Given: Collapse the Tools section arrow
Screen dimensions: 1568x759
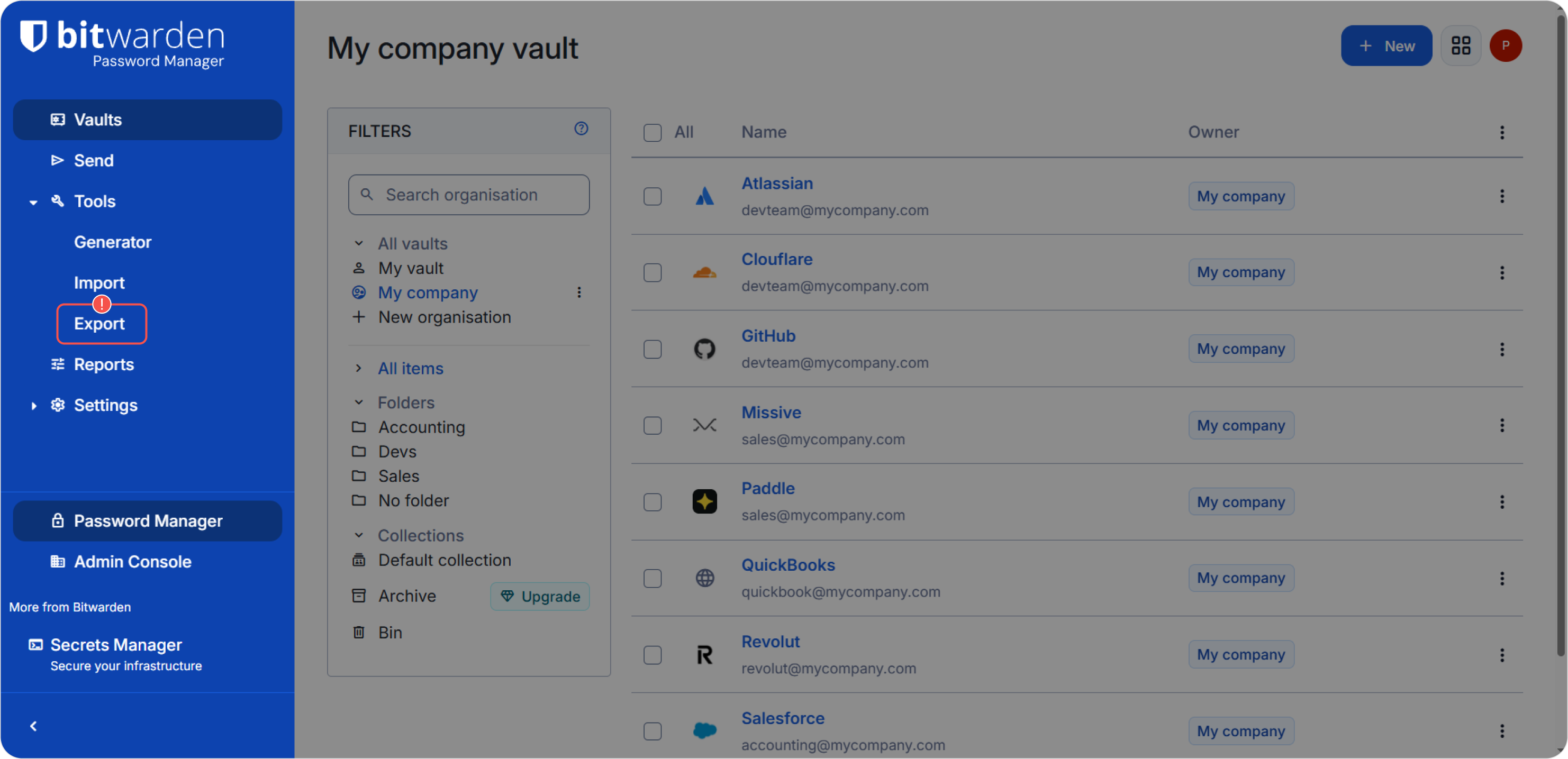Looking at the screenshot, I should click(x=33, y=202).
